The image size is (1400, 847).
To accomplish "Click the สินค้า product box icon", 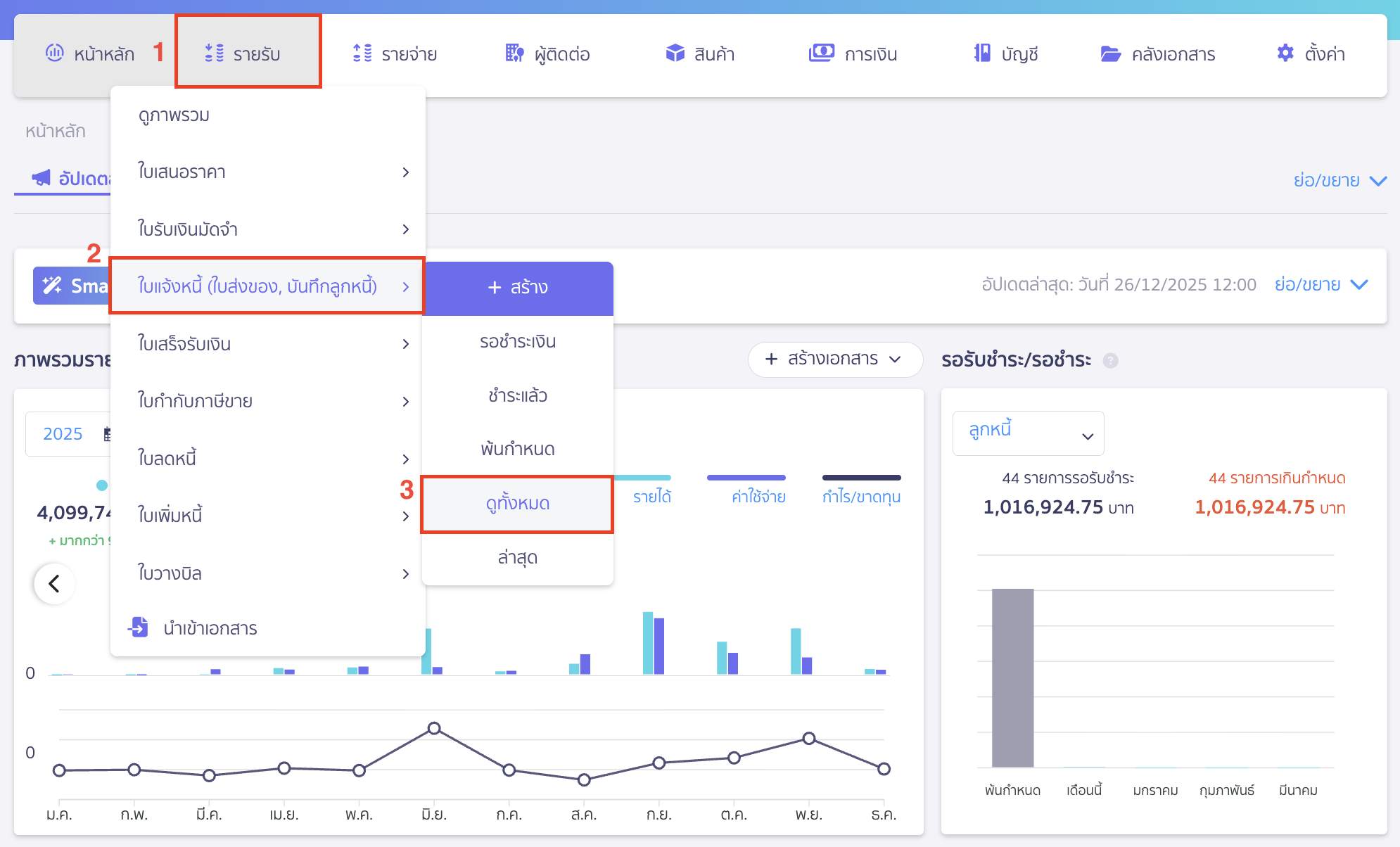I will 675,53.
